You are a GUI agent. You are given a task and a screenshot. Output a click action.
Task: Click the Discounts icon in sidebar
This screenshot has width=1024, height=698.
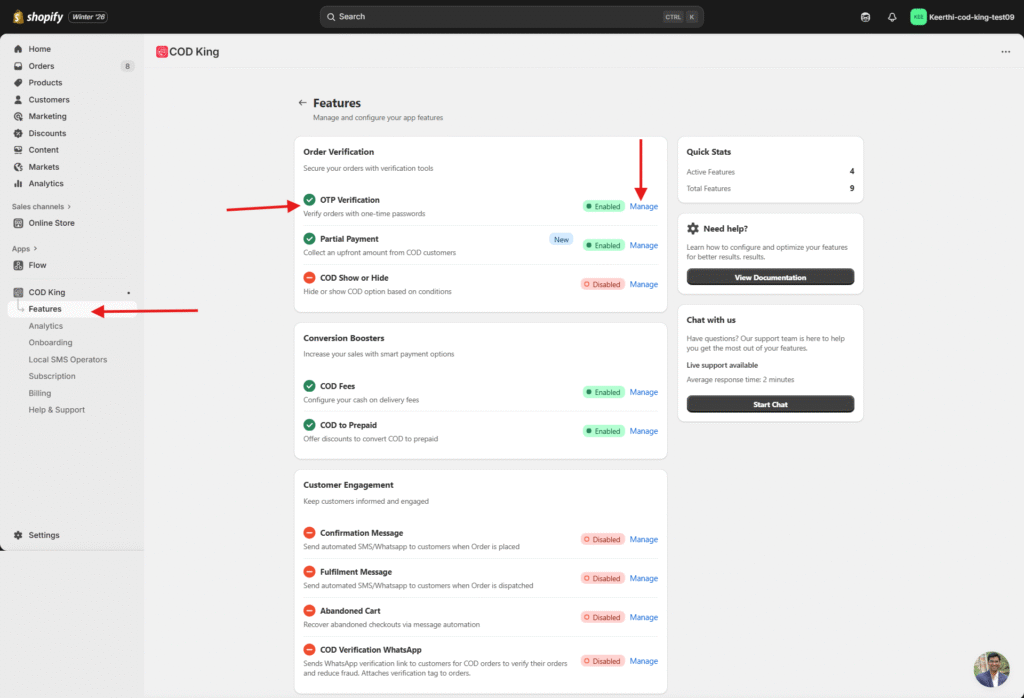(18, 133)
